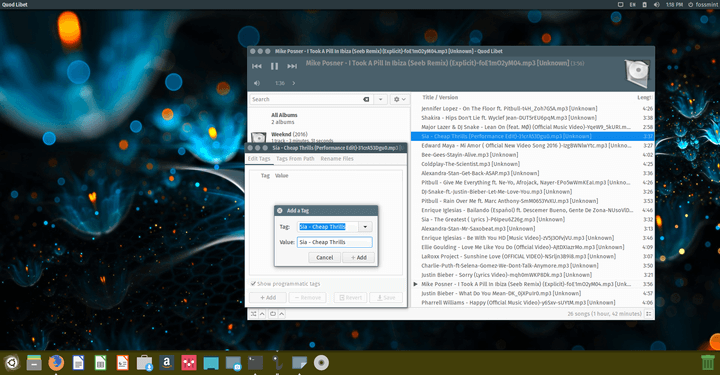Open the album browser preferences gear menu

[x=399, y=99]
